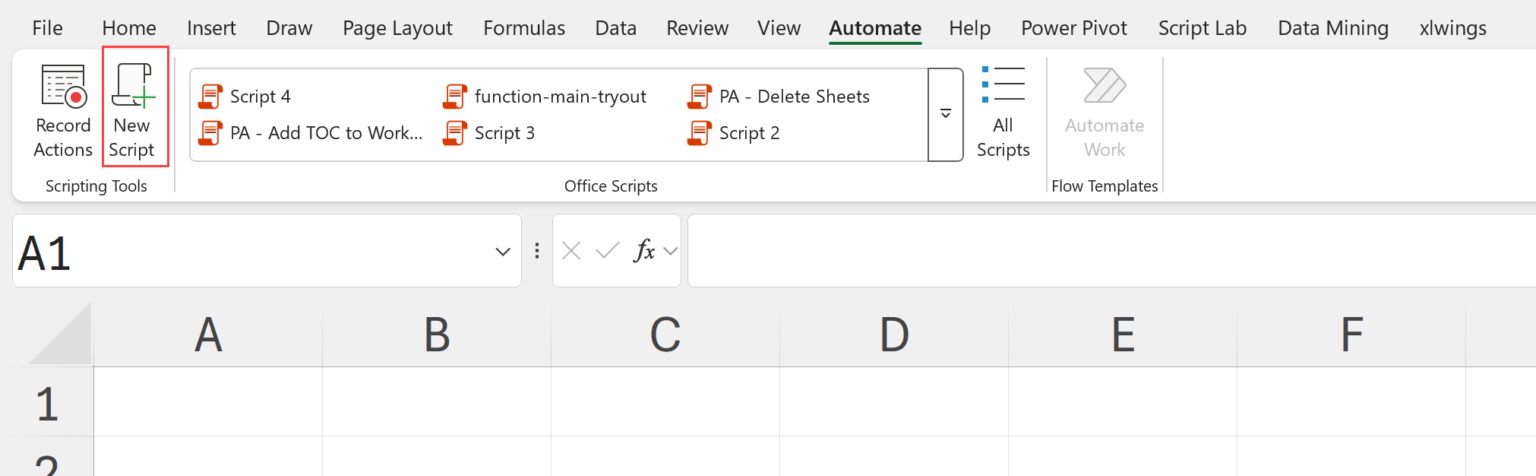Open Script 2 from gallery
The image size is (1536, 476).
click(748, 132)
